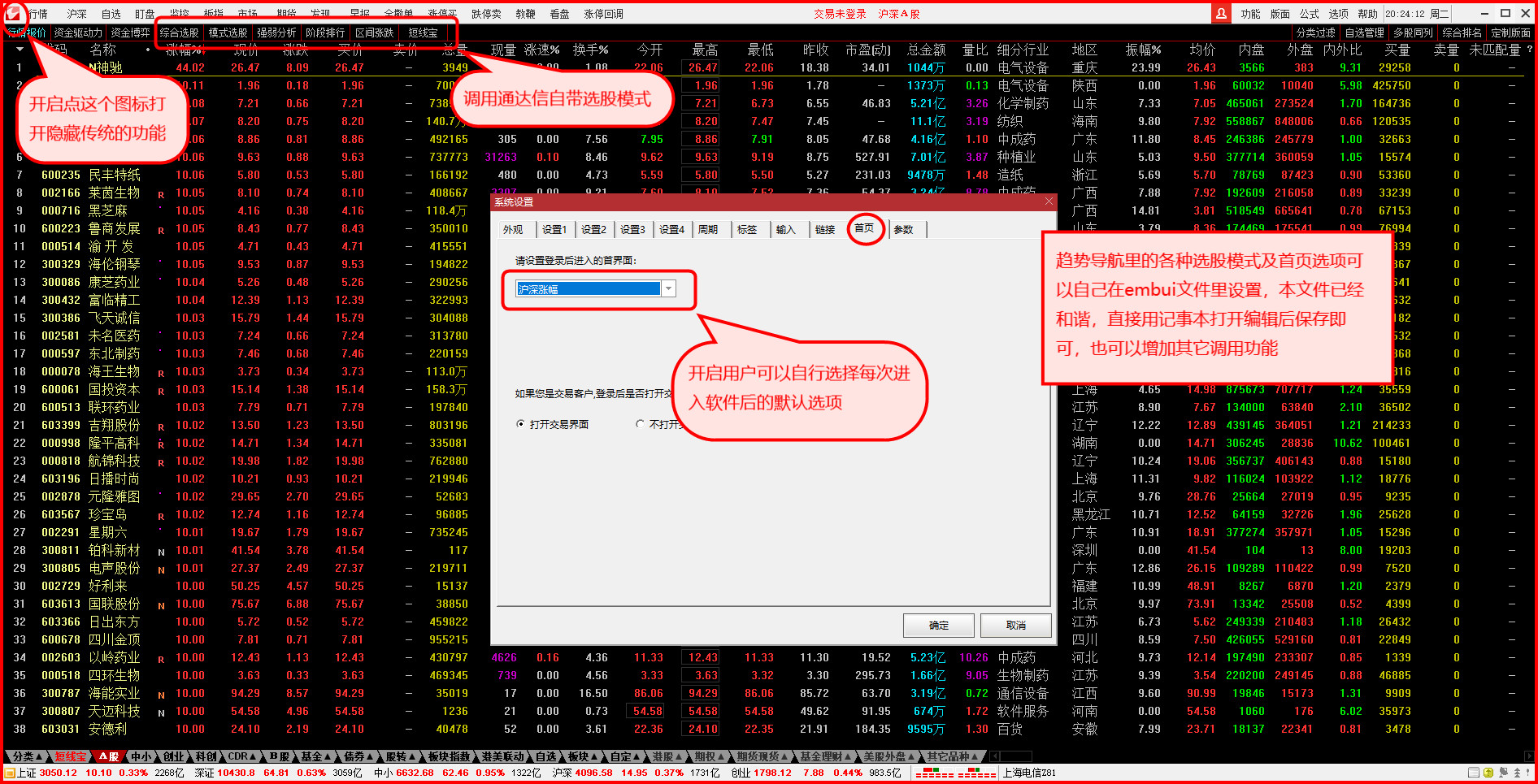Click the small icon before 上证 in status bar
This screenshot has width=1538, height=784.
click(10, 773)
